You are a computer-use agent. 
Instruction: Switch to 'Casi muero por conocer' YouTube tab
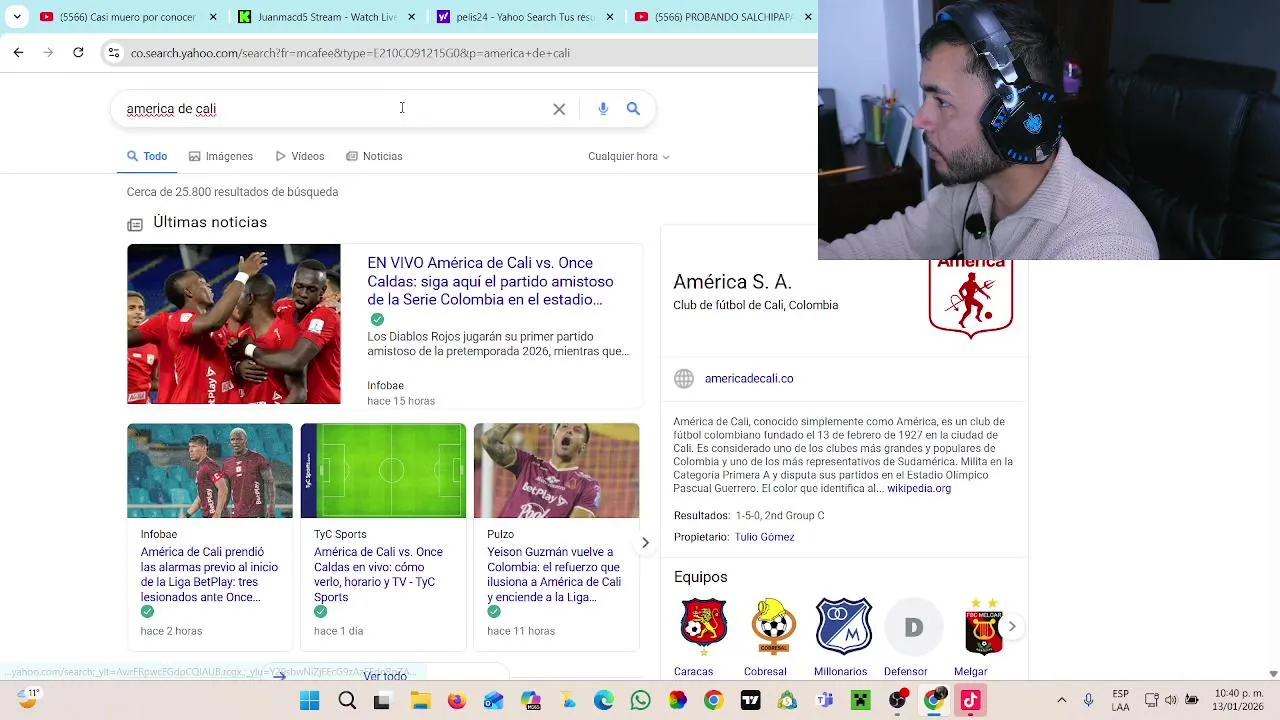127,17
